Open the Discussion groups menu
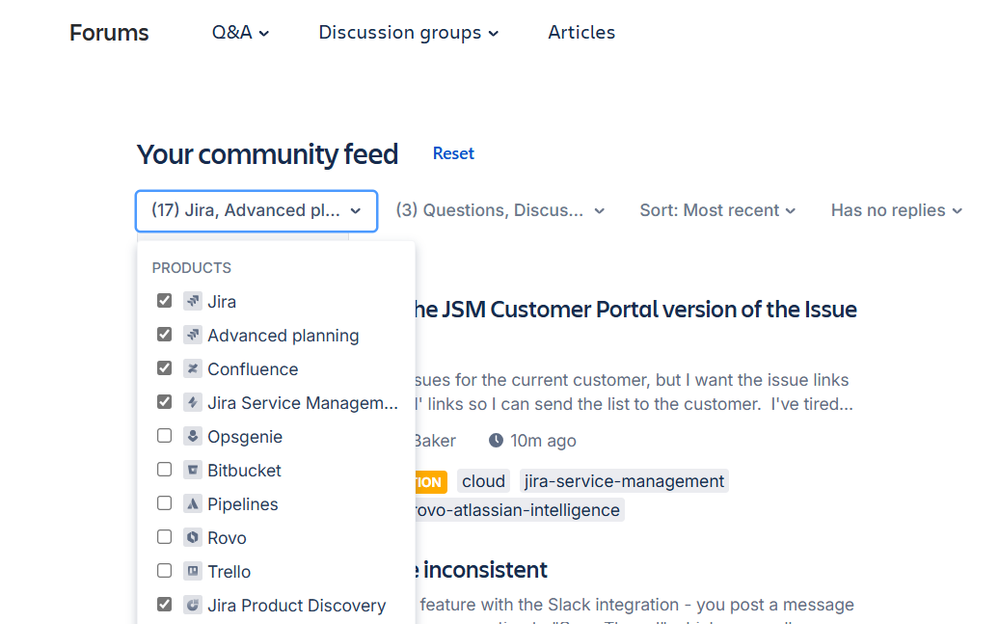Screen dimensions: 999x624 (408, 33)
